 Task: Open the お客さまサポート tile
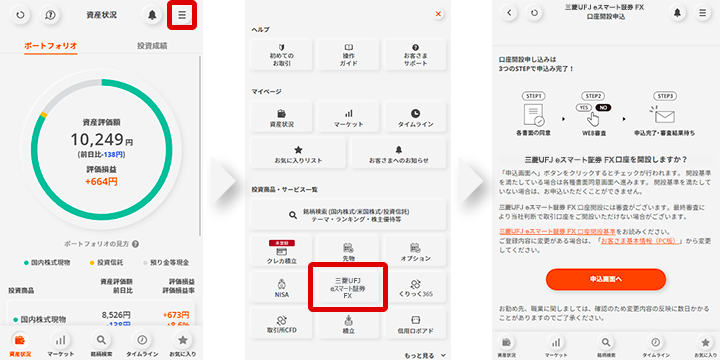[415, 55]
